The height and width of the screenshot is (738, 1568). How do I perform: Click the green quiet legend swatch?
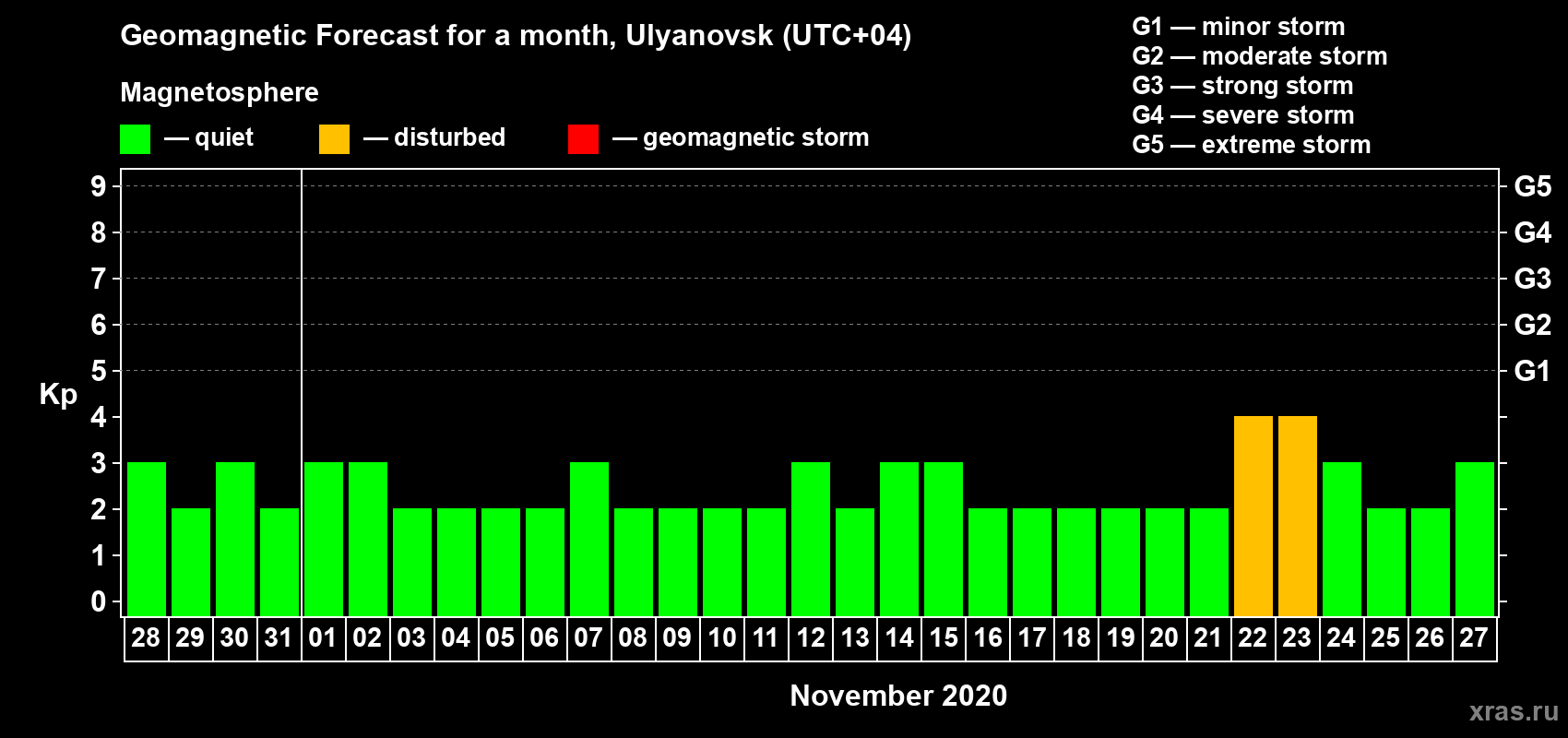click(x=135, y=138)
